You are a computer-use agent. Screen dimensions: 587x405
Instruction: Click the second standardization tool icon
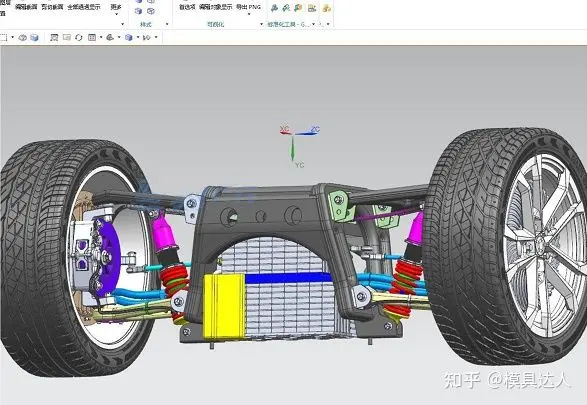[x=286, y=8]
